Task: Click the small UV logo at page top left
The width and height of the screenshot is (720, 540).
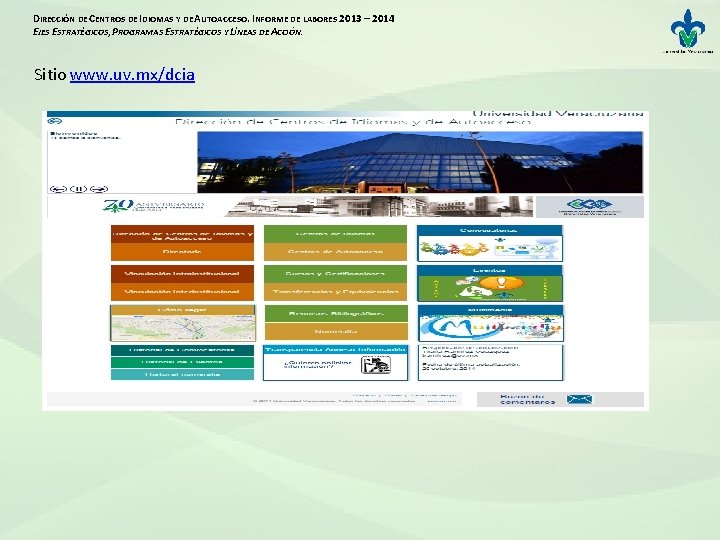Action: (55, 121)
